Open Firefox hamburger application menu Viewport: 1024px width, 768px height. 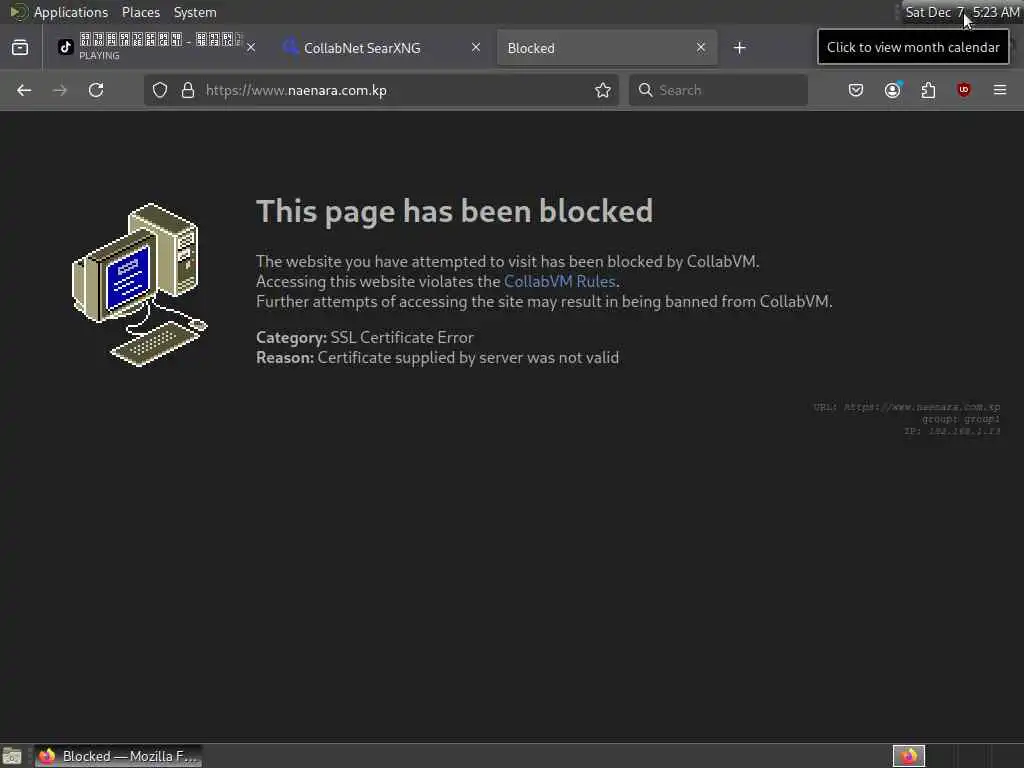(x=1000, y=90)
